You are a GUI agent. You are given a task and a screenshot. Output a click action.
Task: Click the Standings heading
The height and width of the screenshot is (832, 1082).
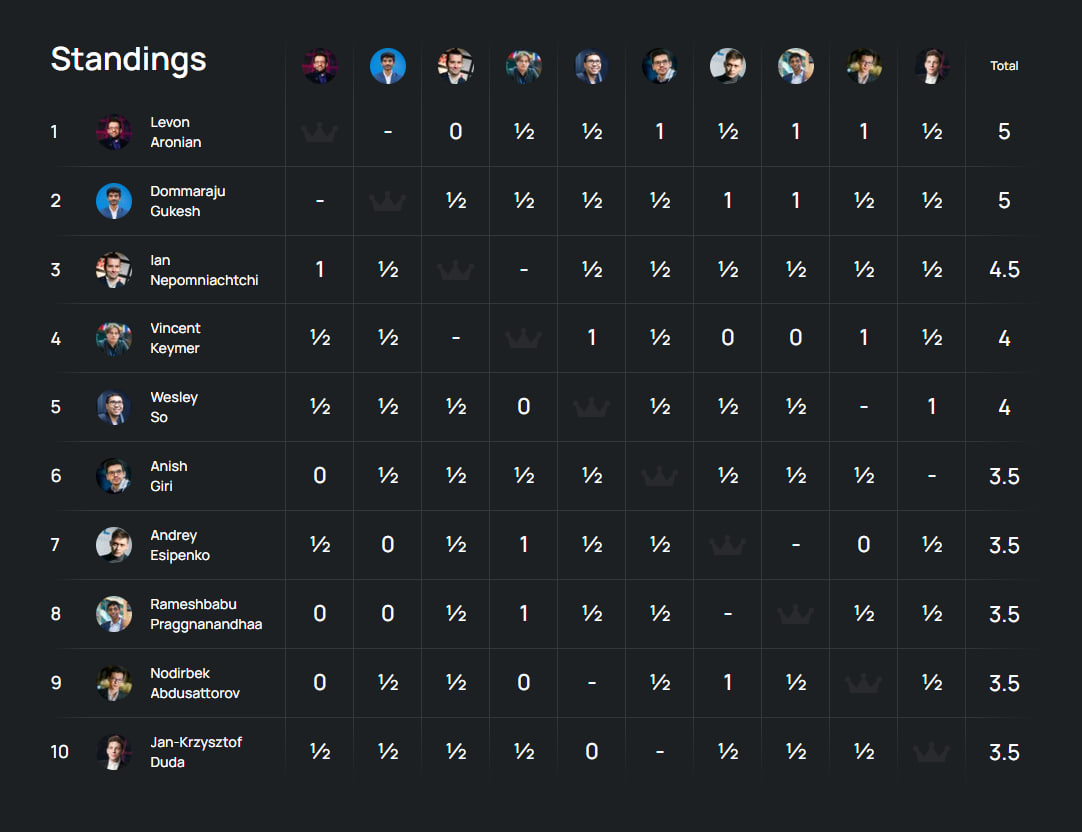click(x=128, y=59)
